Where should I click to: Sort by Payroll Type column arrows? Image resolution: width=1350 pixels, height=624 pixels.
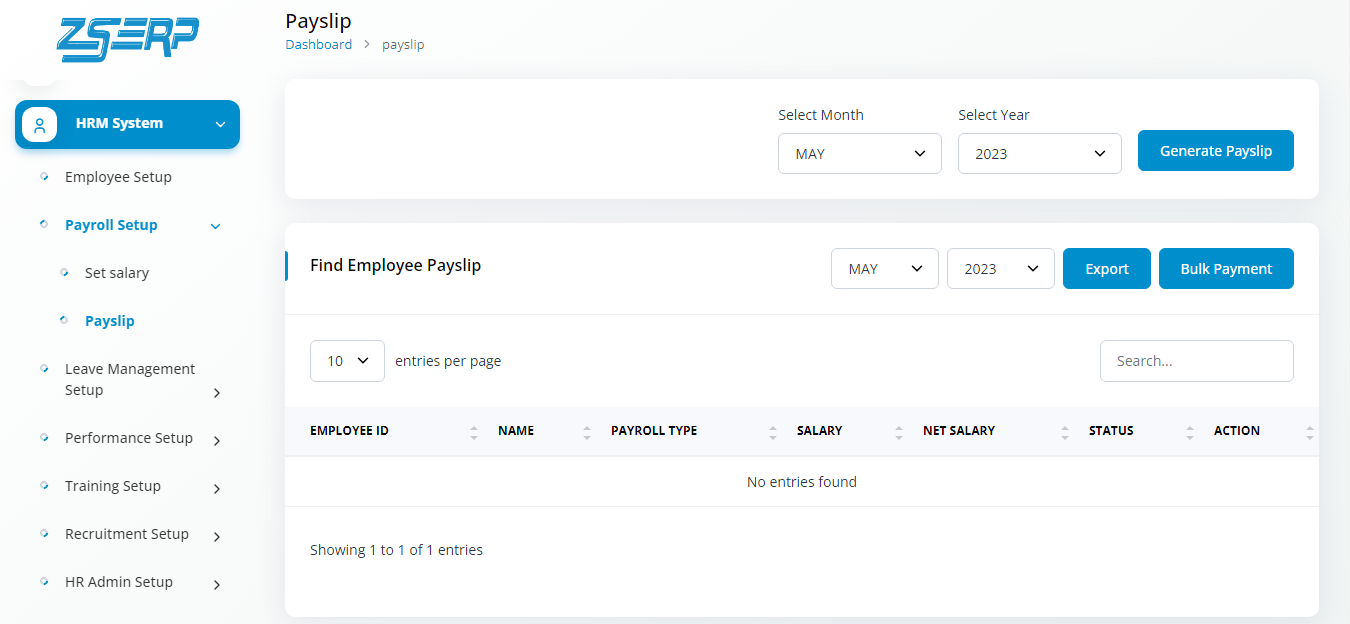click(773, 432)
